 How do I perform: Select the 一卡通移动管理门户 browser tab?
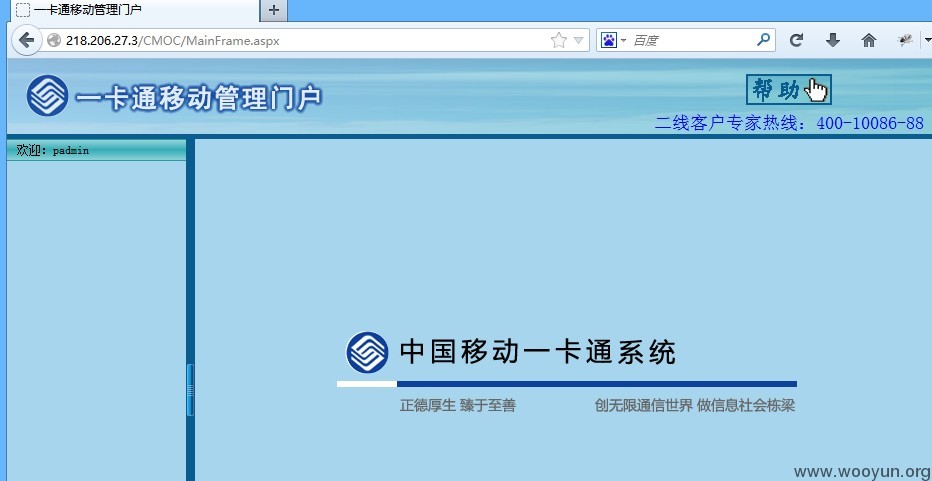point(133,10)
